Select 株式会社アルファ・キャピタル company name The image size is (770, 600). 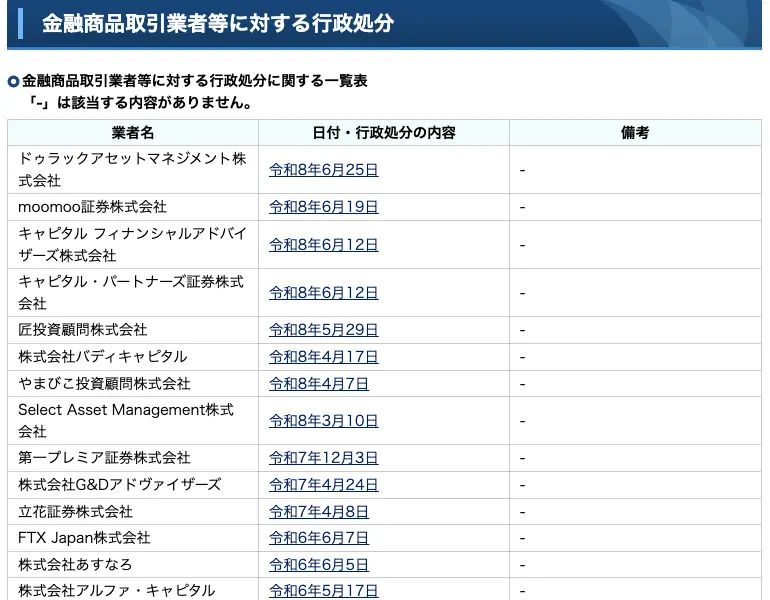(x=117, y=591)
